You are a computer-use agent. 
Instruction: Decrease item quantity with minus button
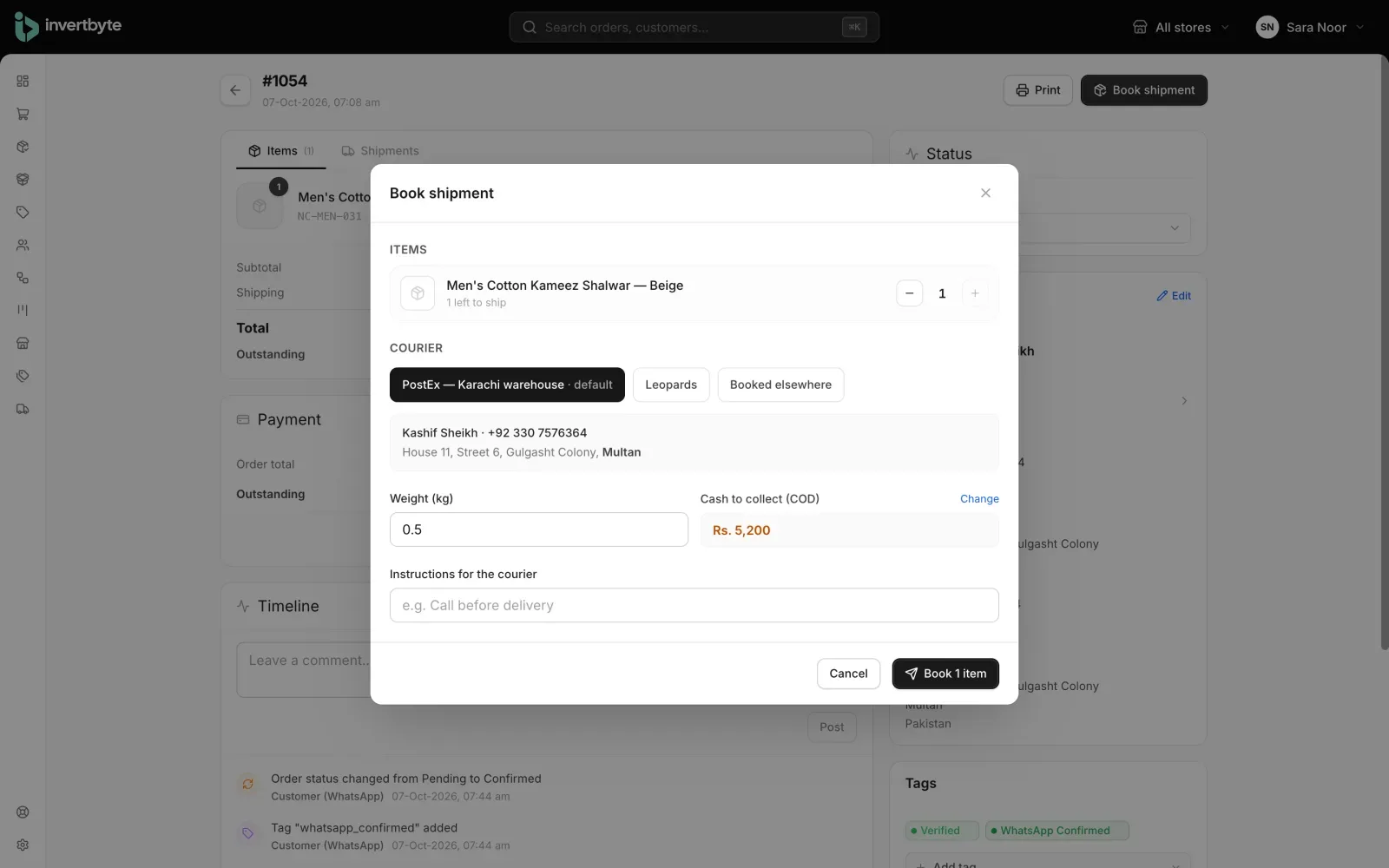[909, 293]
